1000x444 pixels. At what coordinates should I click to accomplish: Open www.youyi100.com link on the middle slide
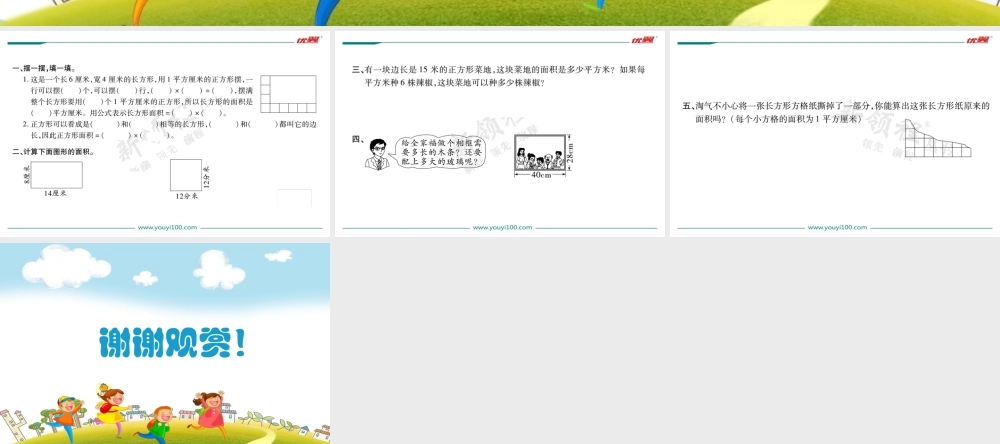point(502,228)
